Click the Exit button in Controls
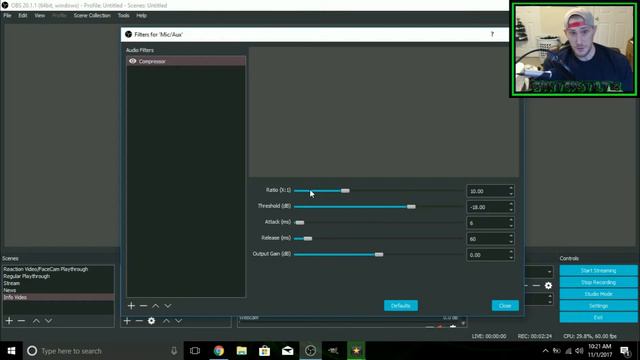The image size is (640, 360). coord(598,318)
